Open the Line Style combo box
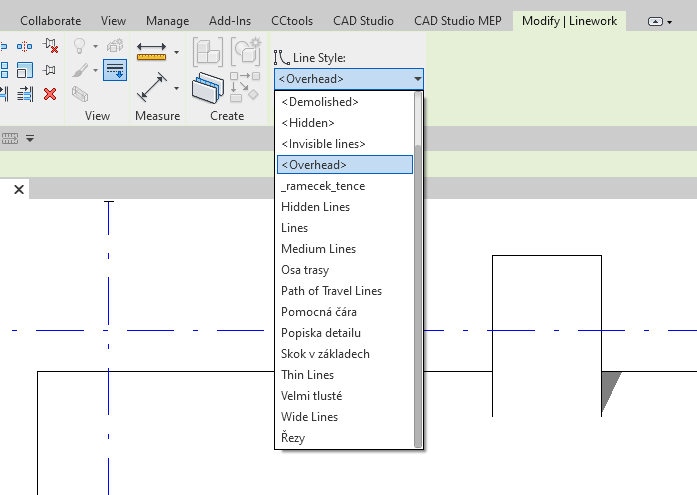 (x=349, y=79)
